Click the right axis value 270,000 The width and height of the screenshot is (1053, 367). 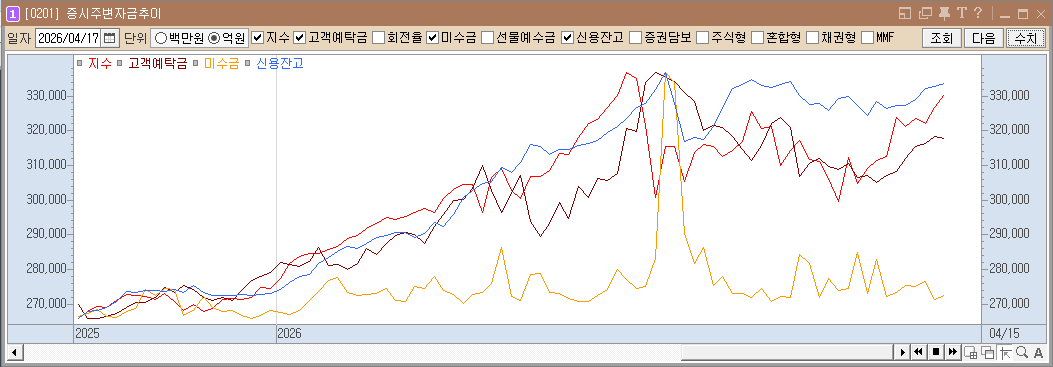1009,304
